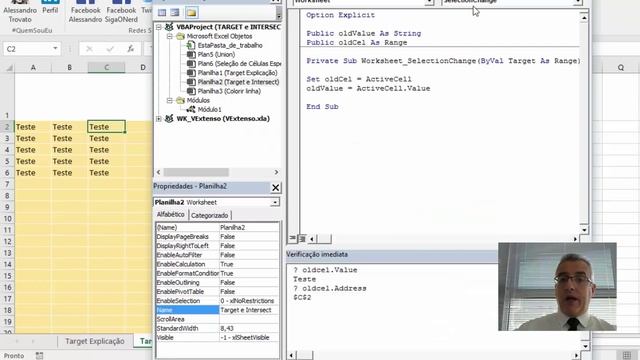Open Target Explicação sheet tab
Image resolution: width=640 pixels, height=360 pixels.
tap(95, 341)
